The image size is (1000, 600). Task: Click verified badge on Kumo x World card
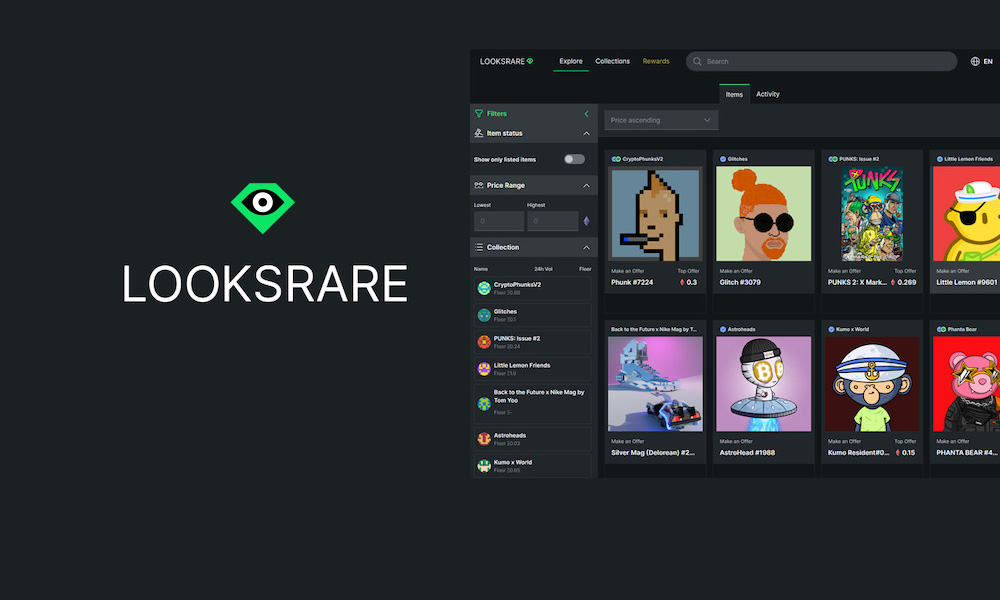click(x=831, y=329)
